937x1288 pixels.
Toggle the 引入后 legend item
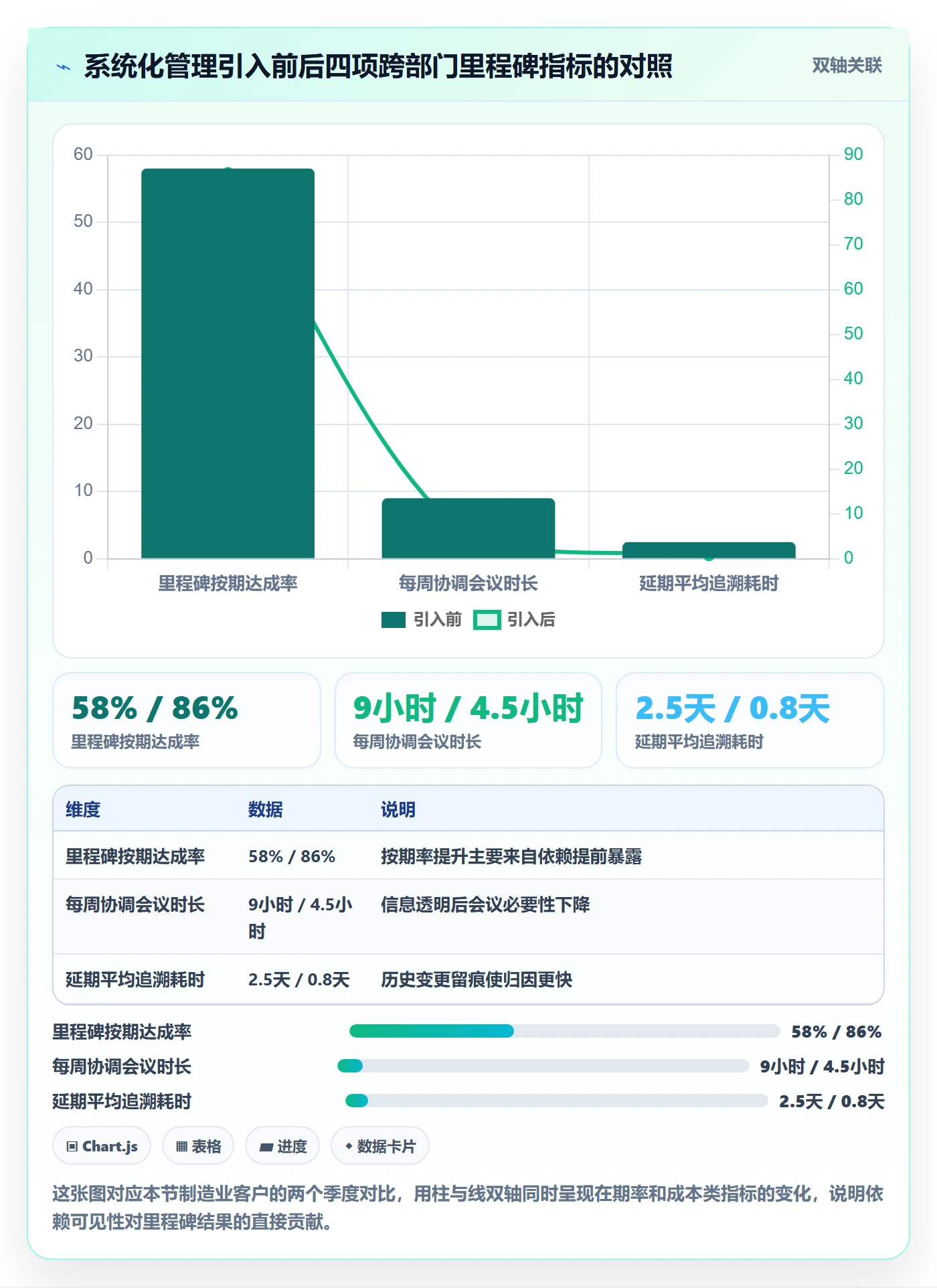pyautogui.click(x=515, y=620)
